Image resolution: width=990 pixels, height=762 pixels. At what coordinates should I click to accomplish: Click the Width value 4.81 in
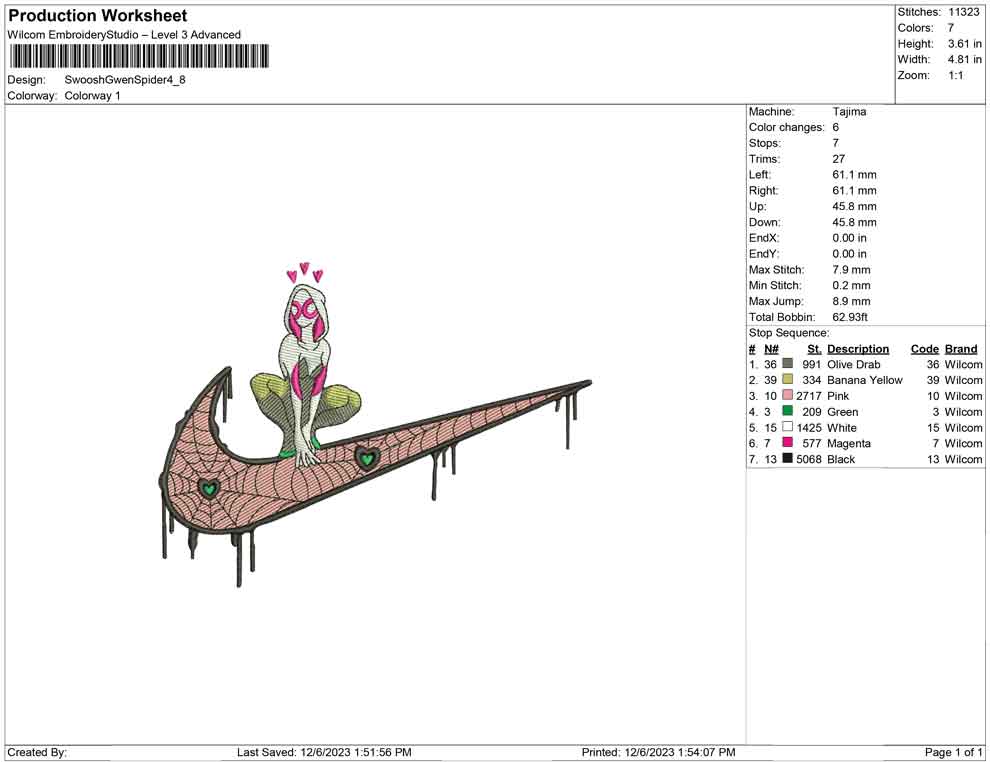(964, 59)
